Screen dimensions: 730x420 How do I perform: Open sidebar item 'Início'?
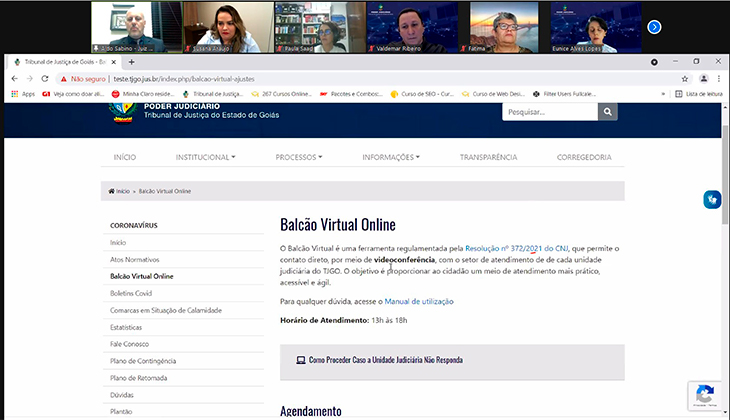click(118, 243)
